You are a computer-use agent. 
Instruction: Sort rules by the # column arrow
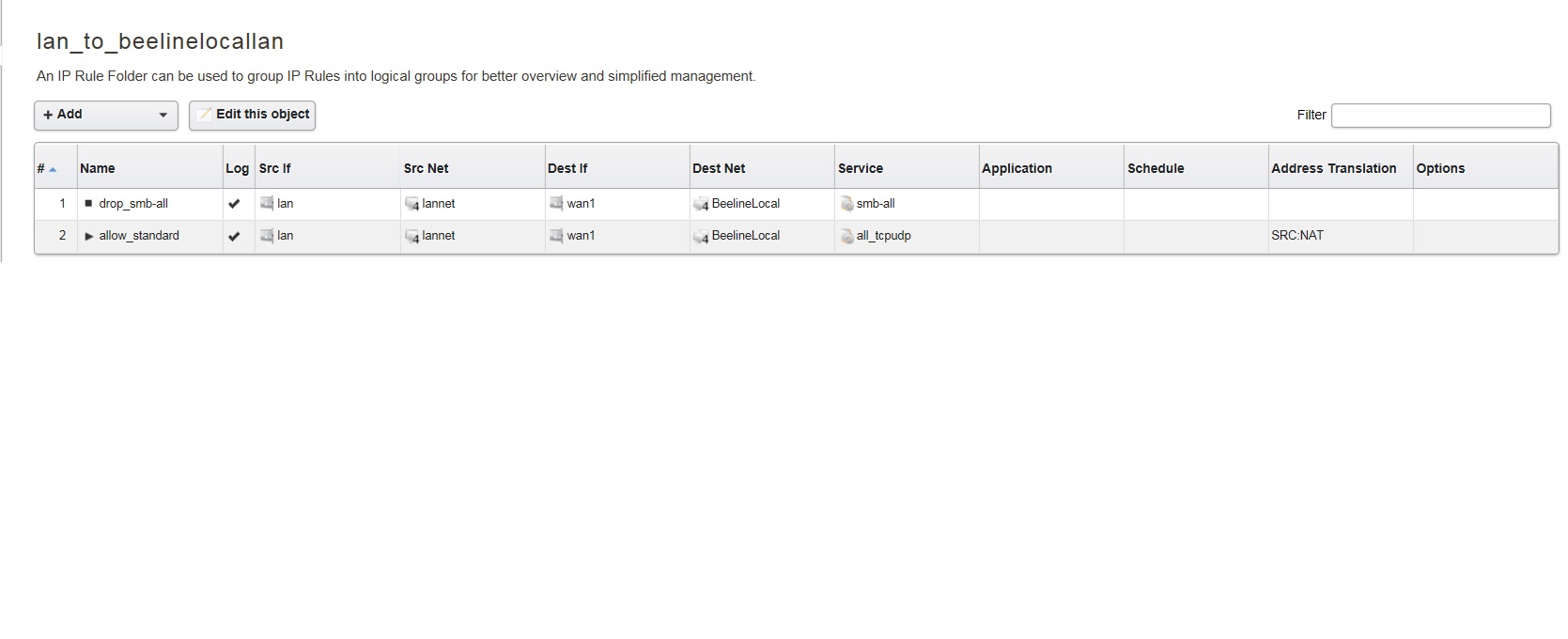pyautogui.click(x=53, y=169)
